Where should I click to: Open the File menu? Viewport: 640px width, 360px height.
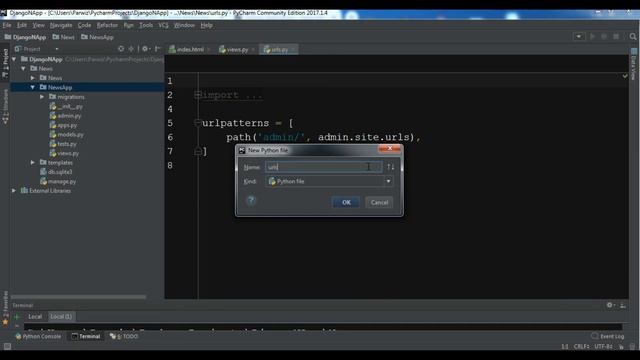coord(7,25)
